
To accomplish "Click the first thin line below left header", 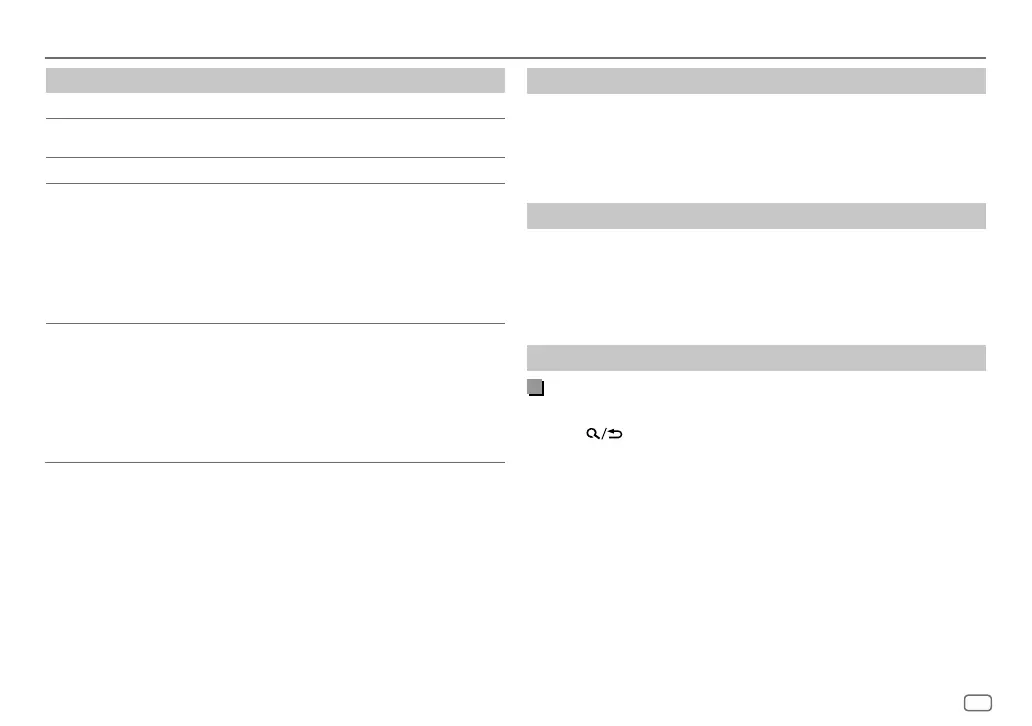I will point(275,118).
